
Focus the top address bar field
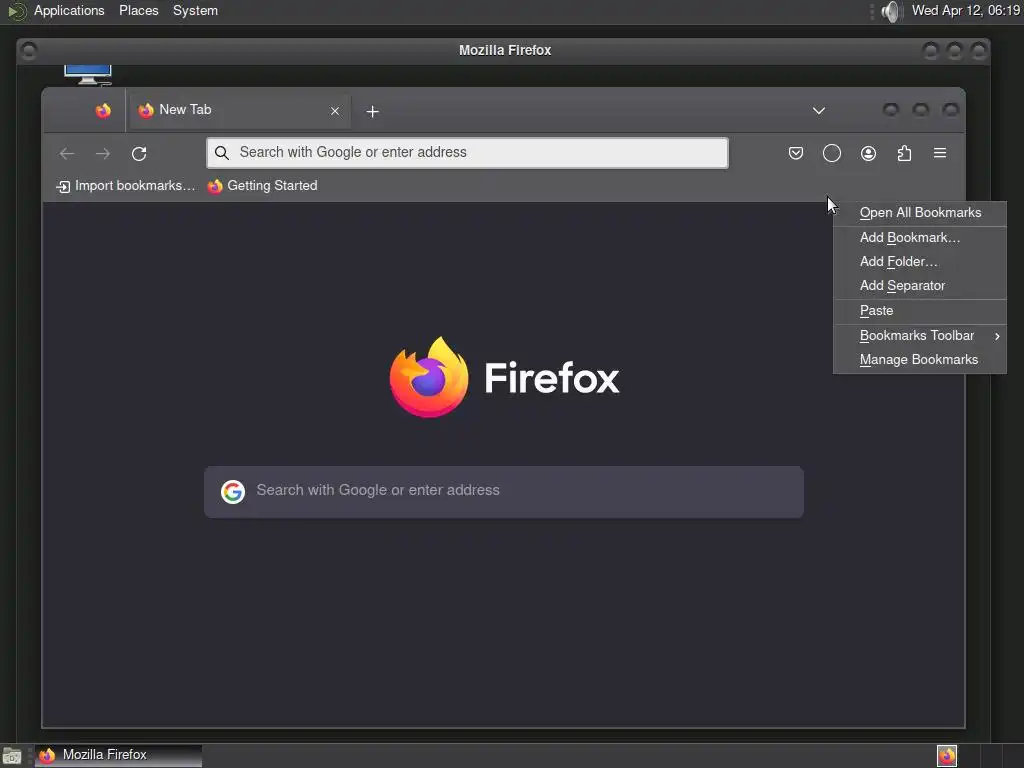tap(467, 153)
